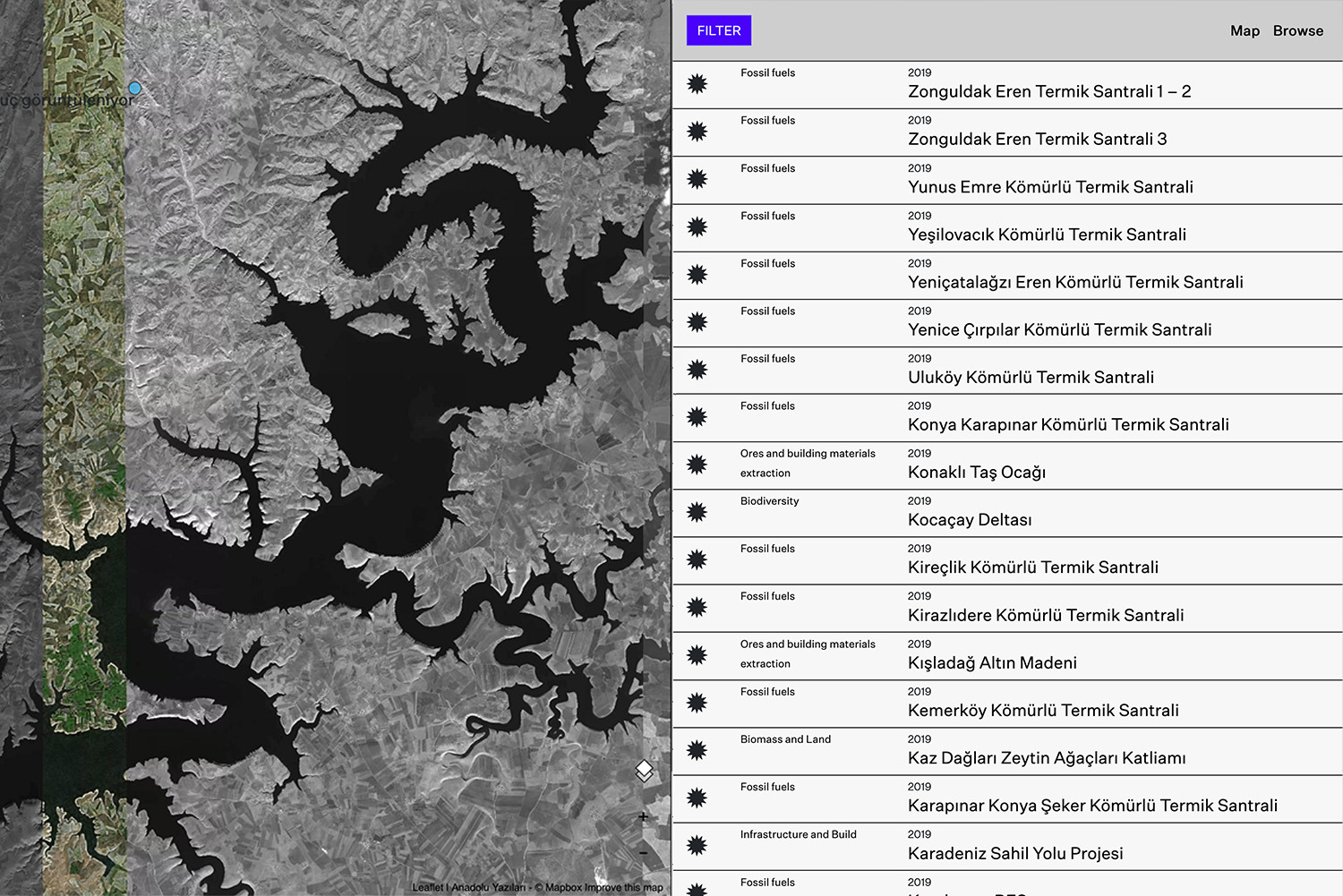Click star icon beside Konaklı Taş Ocağı
Image resolution: width=1343 pixels, height=896 pixels.
click(x=697, y=465)
